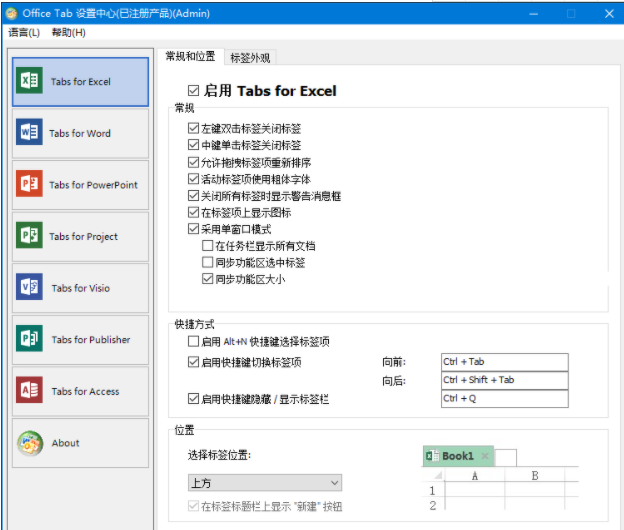Open Tabs for Word settings icon
Screen dimensions: 624x530
30,133
